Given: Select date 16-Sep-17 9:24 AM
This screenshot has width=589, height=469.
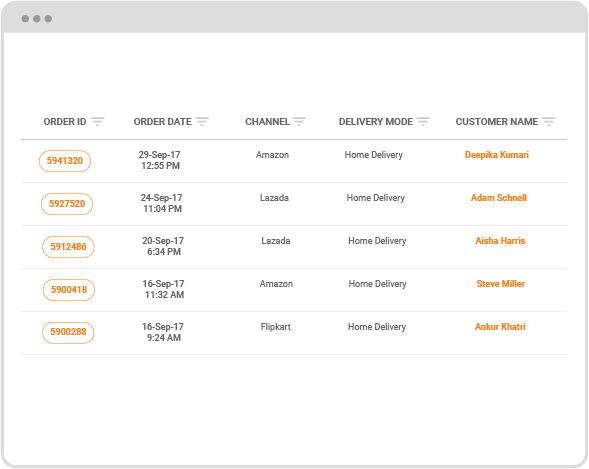Looking at the screenshot, I should [163, 332].
